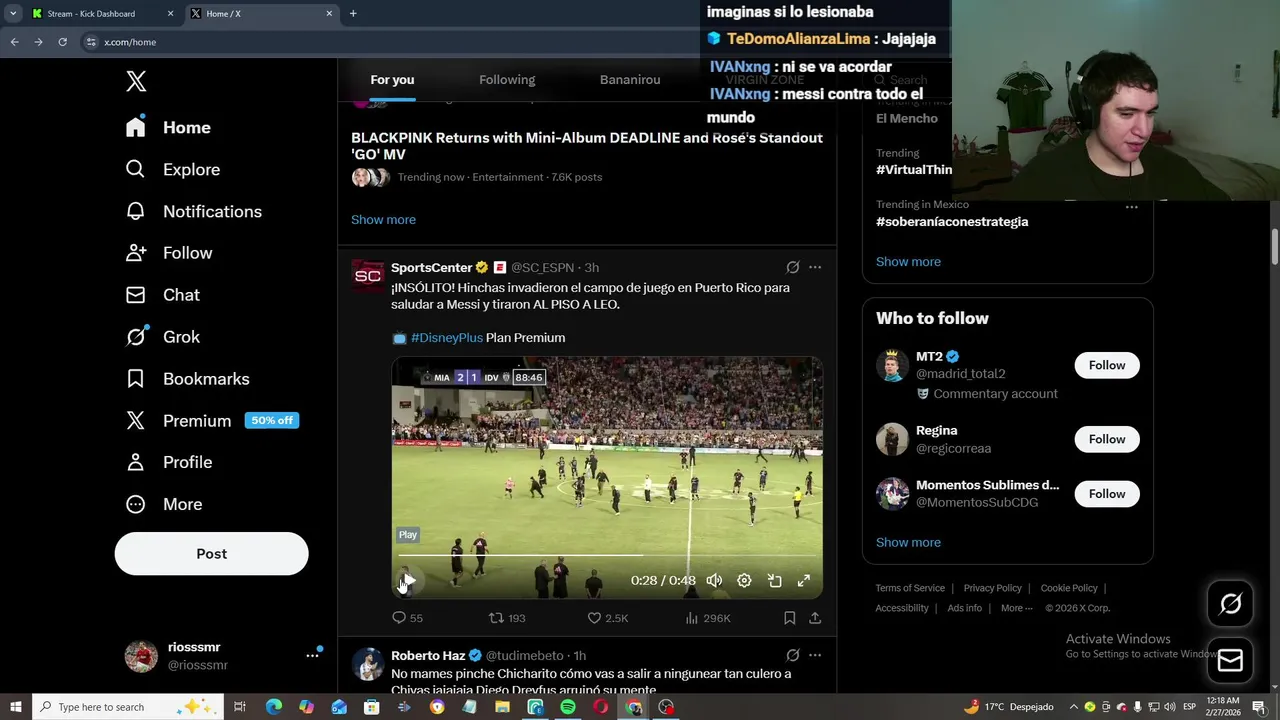Screen dimensions: 1280x720
Task: Expand browser tab search dropdown
Action: (x=13, y=14)
